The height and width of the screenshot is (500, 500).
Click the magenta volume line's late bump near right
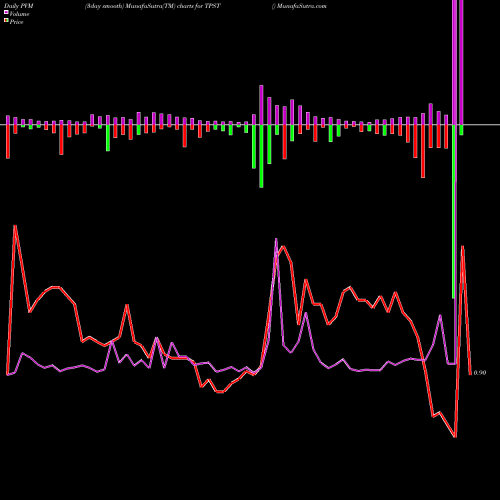coord(440,315)
